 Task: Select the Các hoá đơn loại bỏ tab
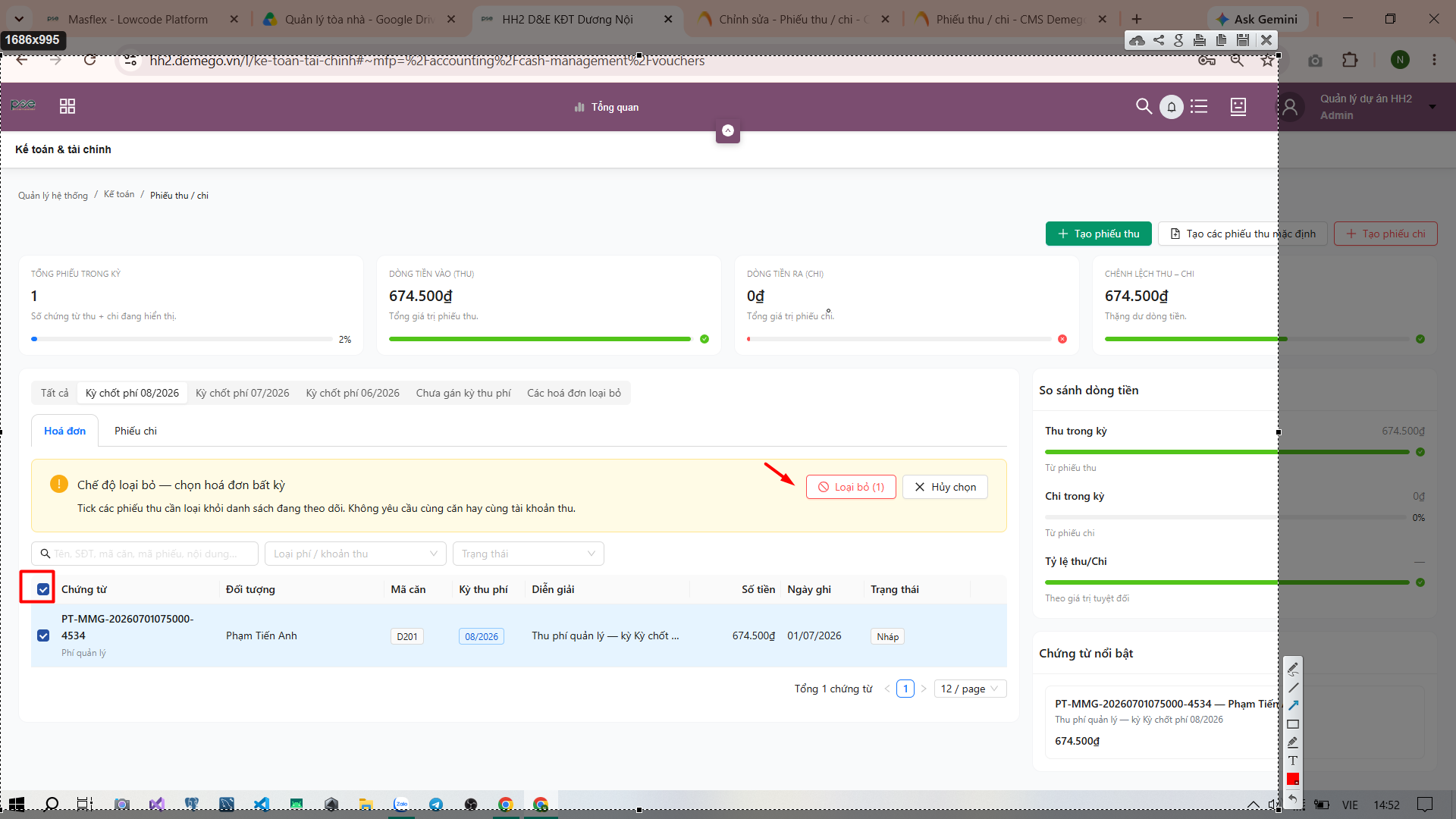click(574, 393)
